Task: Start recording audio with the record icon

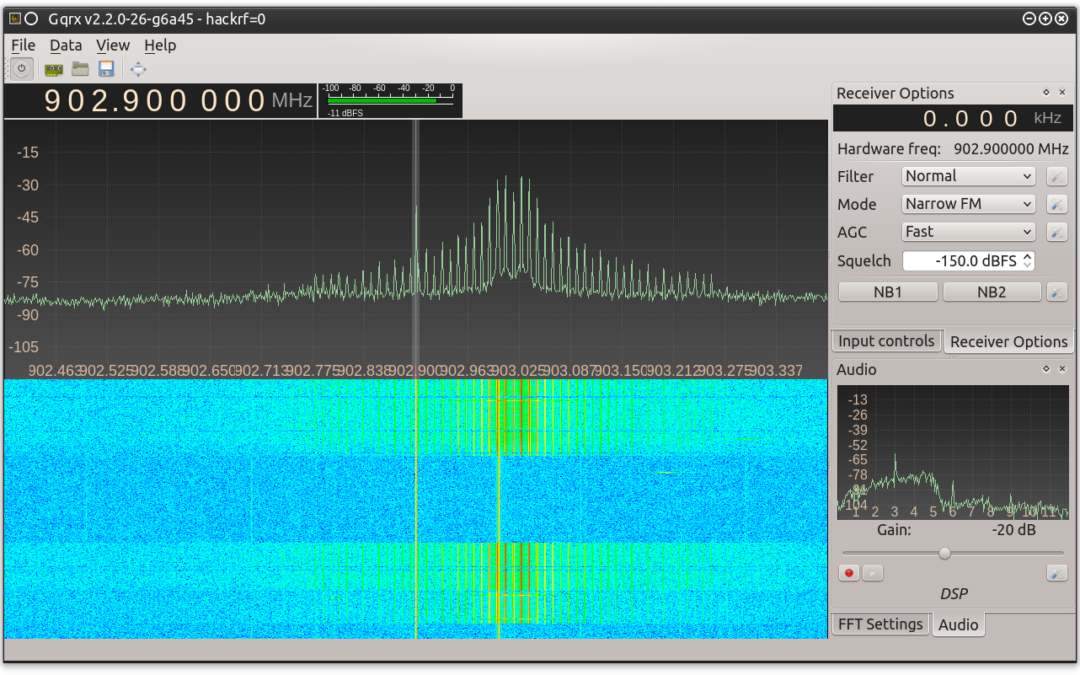Action: pyautogui.click(x=848, y=572)
